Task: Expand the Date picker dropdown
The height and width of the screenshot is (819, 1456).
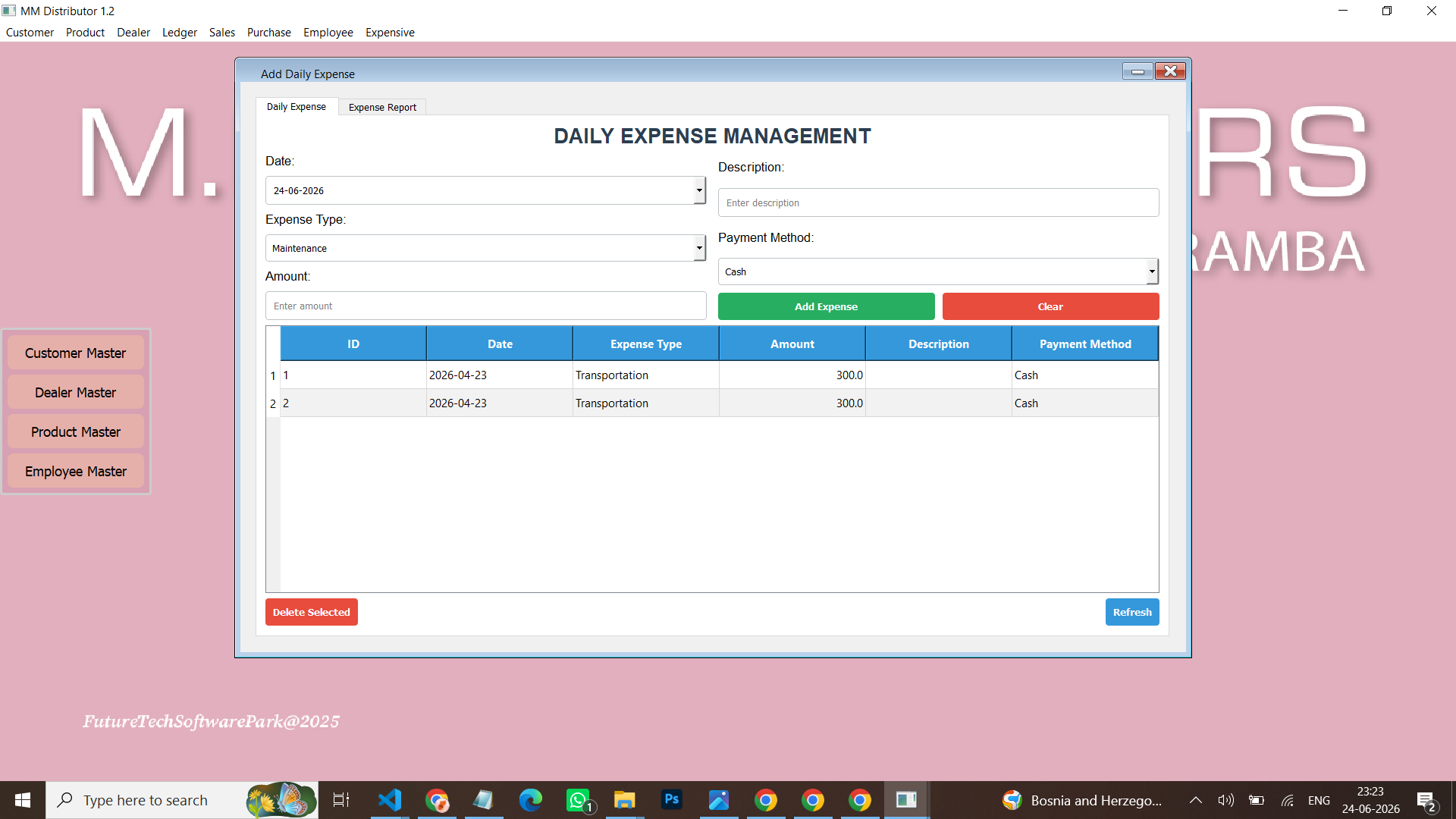Action: (699, 190)
